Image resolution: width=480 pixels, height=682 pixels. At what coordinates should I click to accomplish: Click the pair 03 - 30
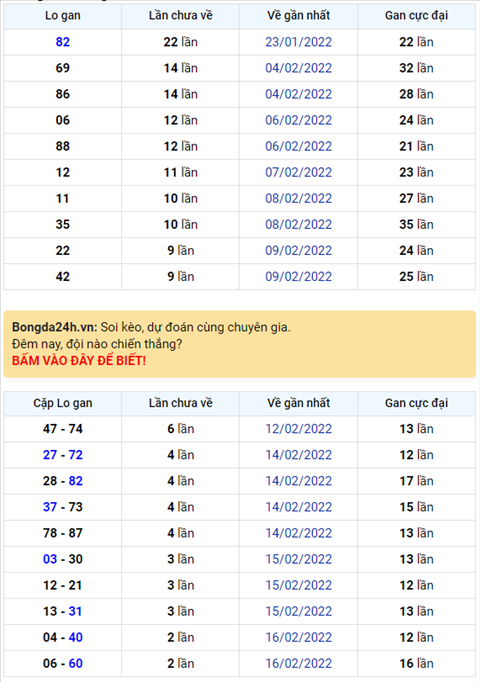click(x=63, y=559)
